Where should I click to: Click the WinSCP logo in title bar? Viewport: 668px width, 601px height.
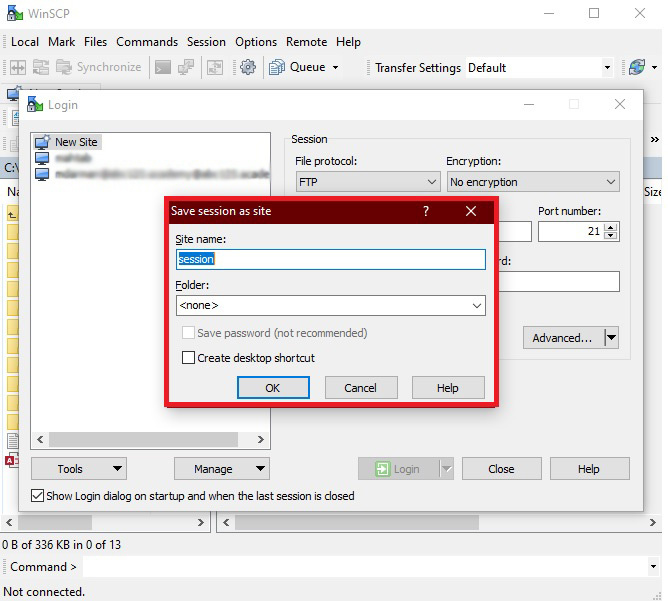[x=14, y=13]
